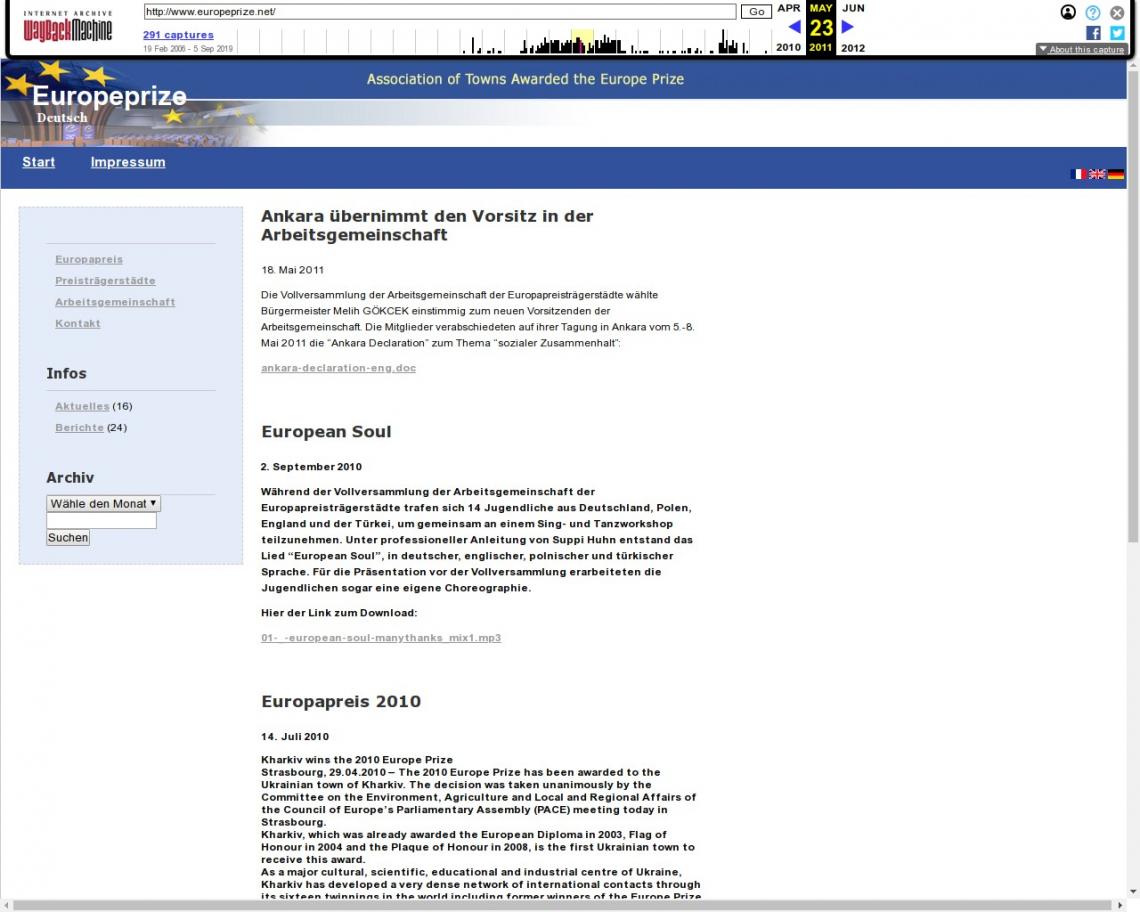Image resolution: width=1140 pixels, height=912 pixels.
Task: Click the date 14. Juli 2010
Action: (x=294, y=737)
